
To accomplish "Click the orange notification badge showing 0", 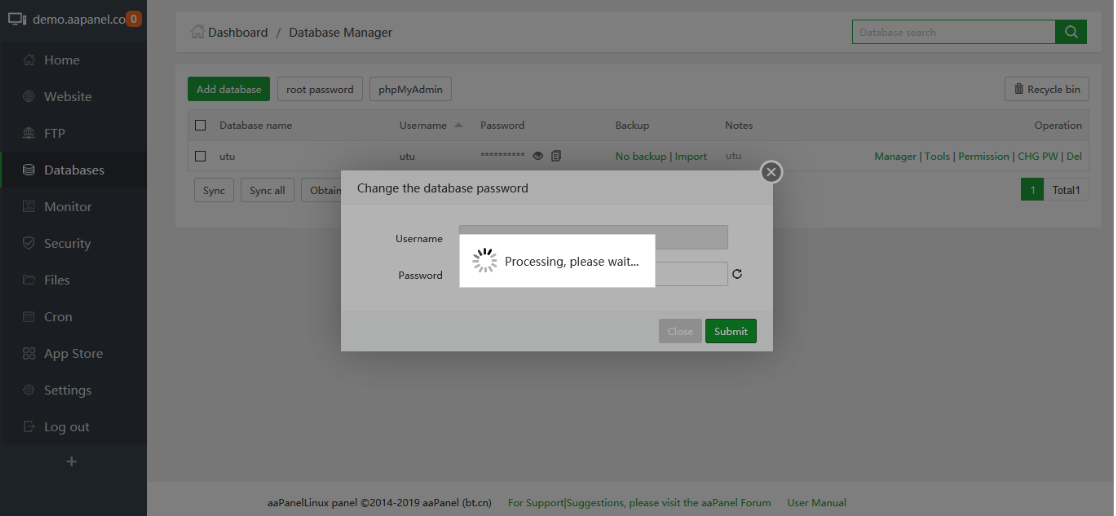I will (133, 19).
